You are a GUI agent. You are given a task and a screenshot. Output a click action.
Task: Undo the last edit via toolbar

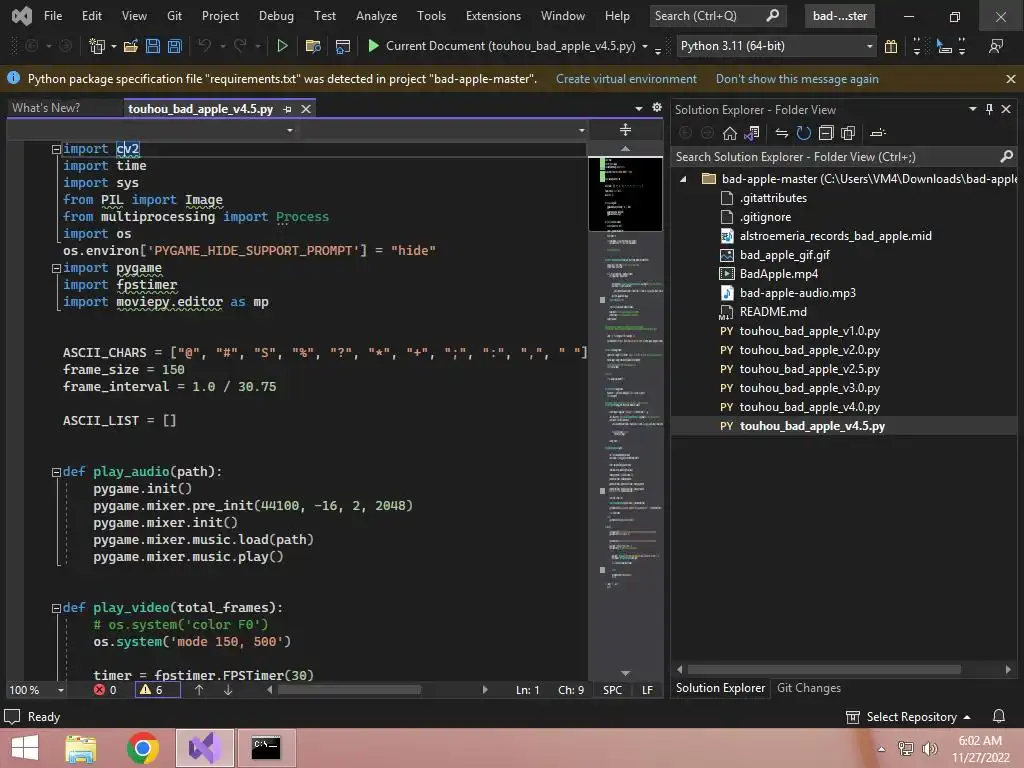point(204,46)
